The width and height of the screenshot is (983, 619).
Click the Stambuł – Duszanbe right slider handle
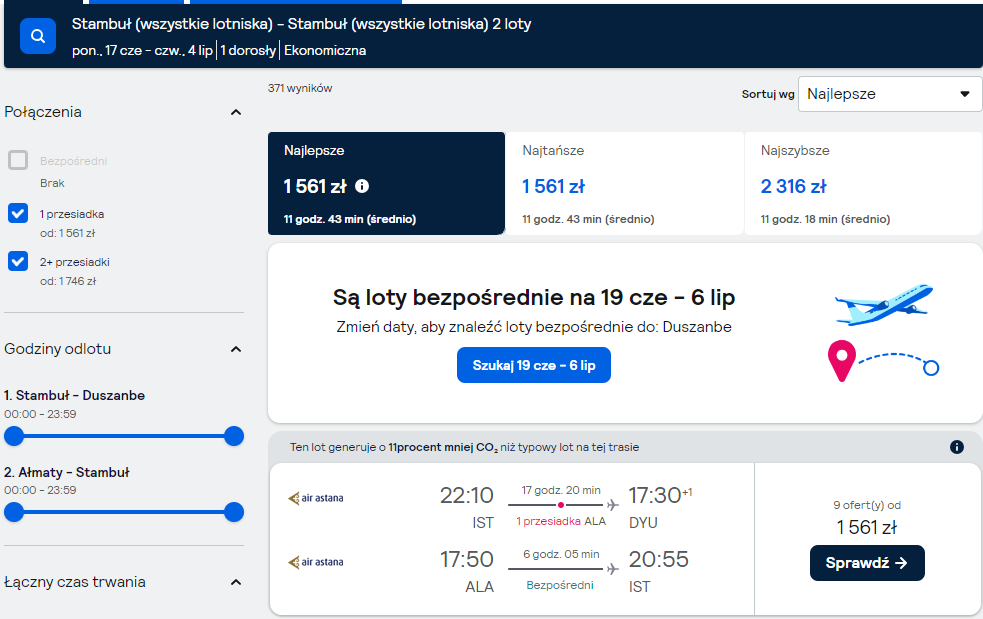click(234, 436)
